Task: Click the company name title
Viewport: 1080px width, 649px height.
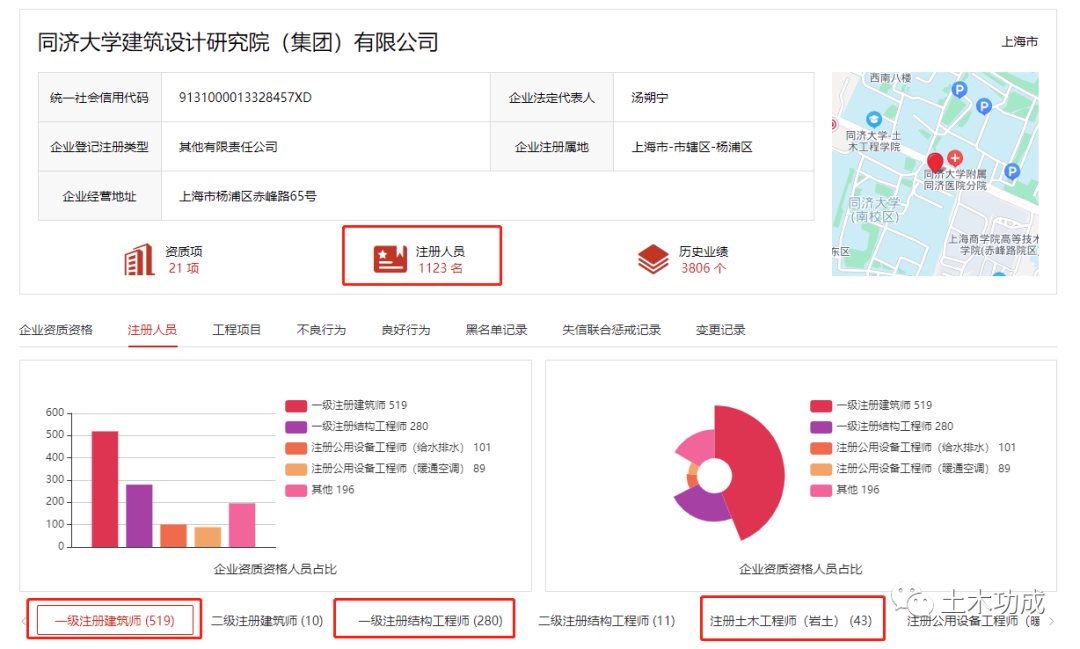Action: click(238, 43)
